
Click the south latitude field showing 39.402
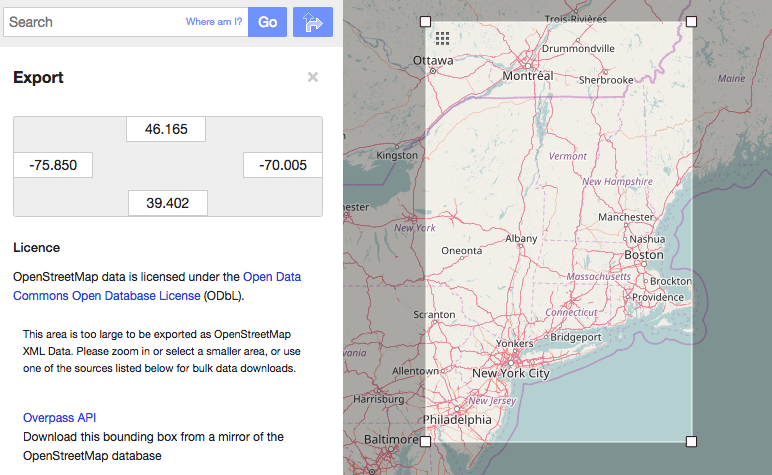168,202
